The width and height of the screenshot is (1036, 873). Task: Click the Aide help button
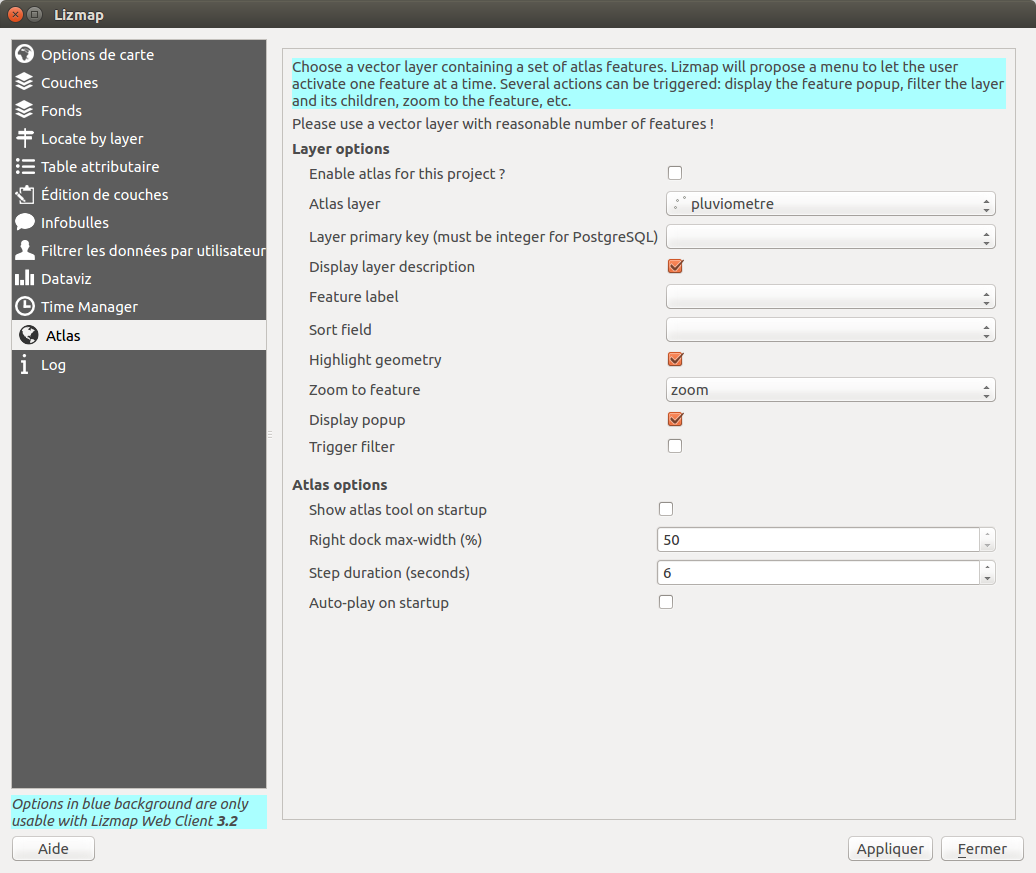[54, 849]
